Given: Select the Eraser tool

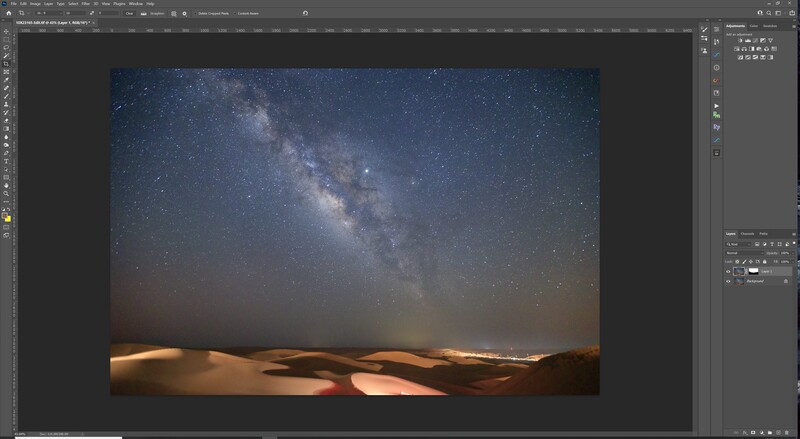Looking at the screenshot, I should (x=6, y=121).
